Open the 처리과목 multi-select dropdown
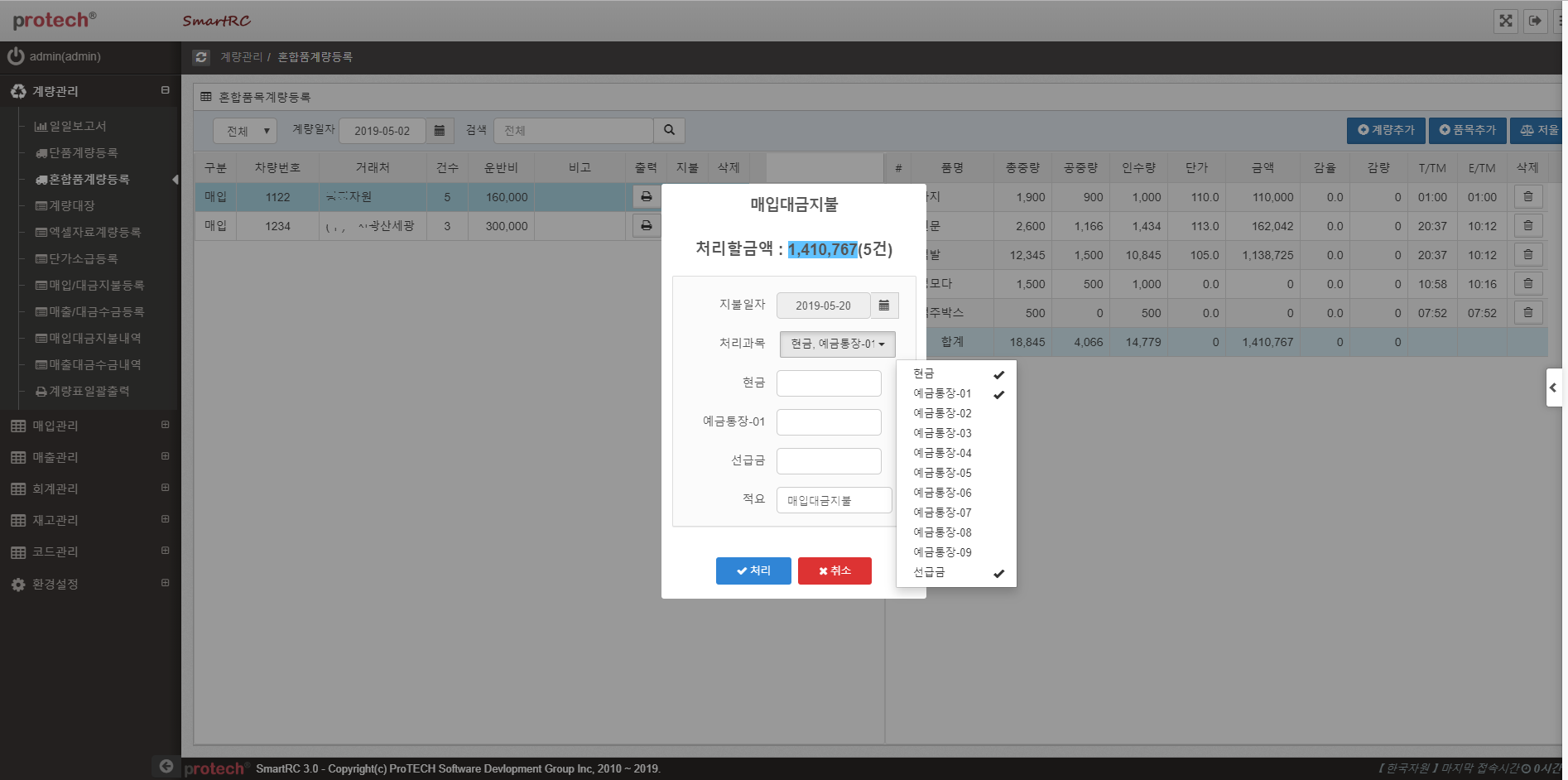This screenshot has width=1568, height=780. (x=837, y=344)
